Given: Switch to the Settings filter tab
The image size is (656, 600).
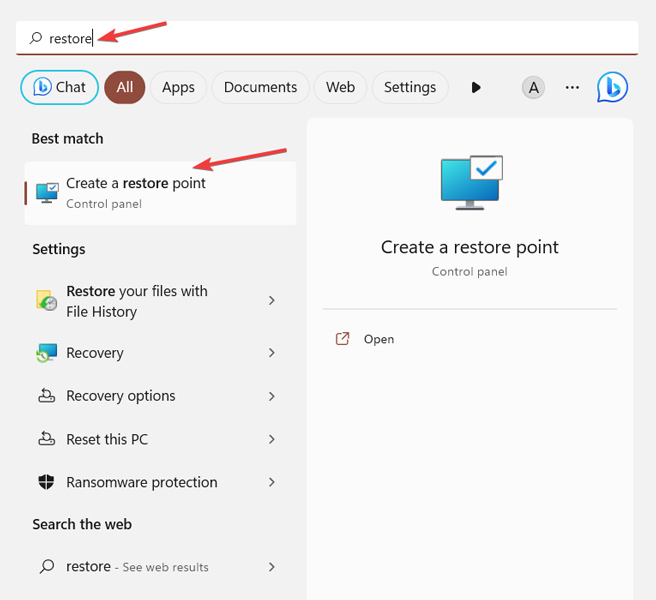Looking at the screenshot, I should [410, 87].
